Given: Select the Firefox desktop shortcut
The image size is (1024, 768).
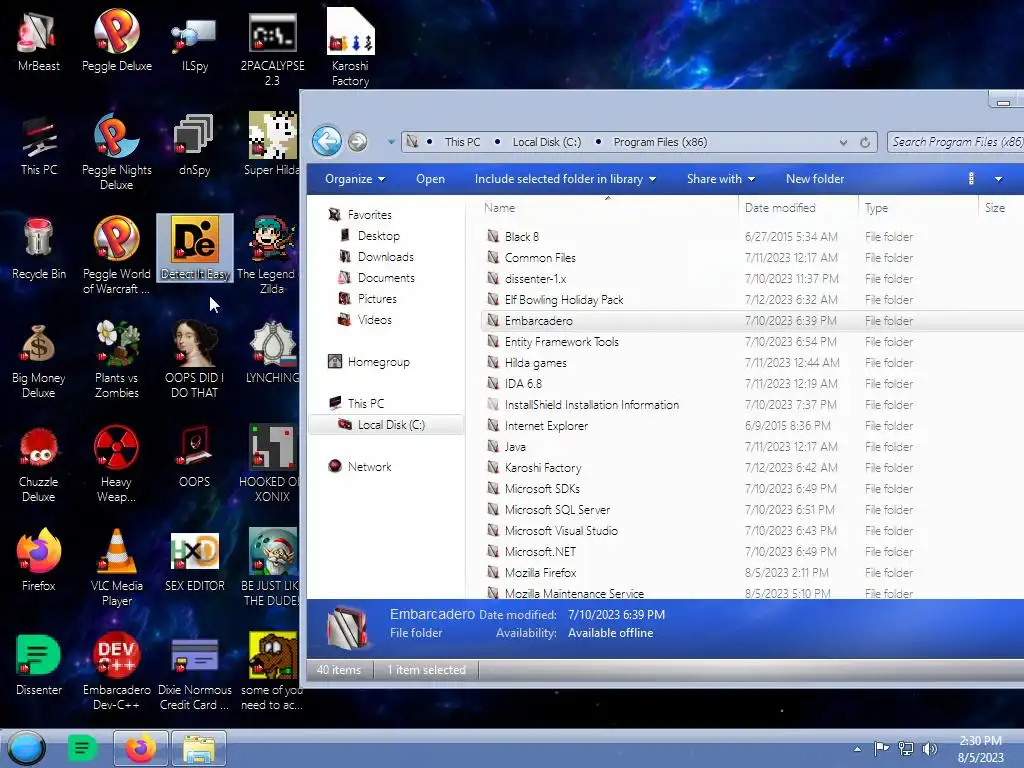Looking at the screenshot, I should [x=38, y=560].
